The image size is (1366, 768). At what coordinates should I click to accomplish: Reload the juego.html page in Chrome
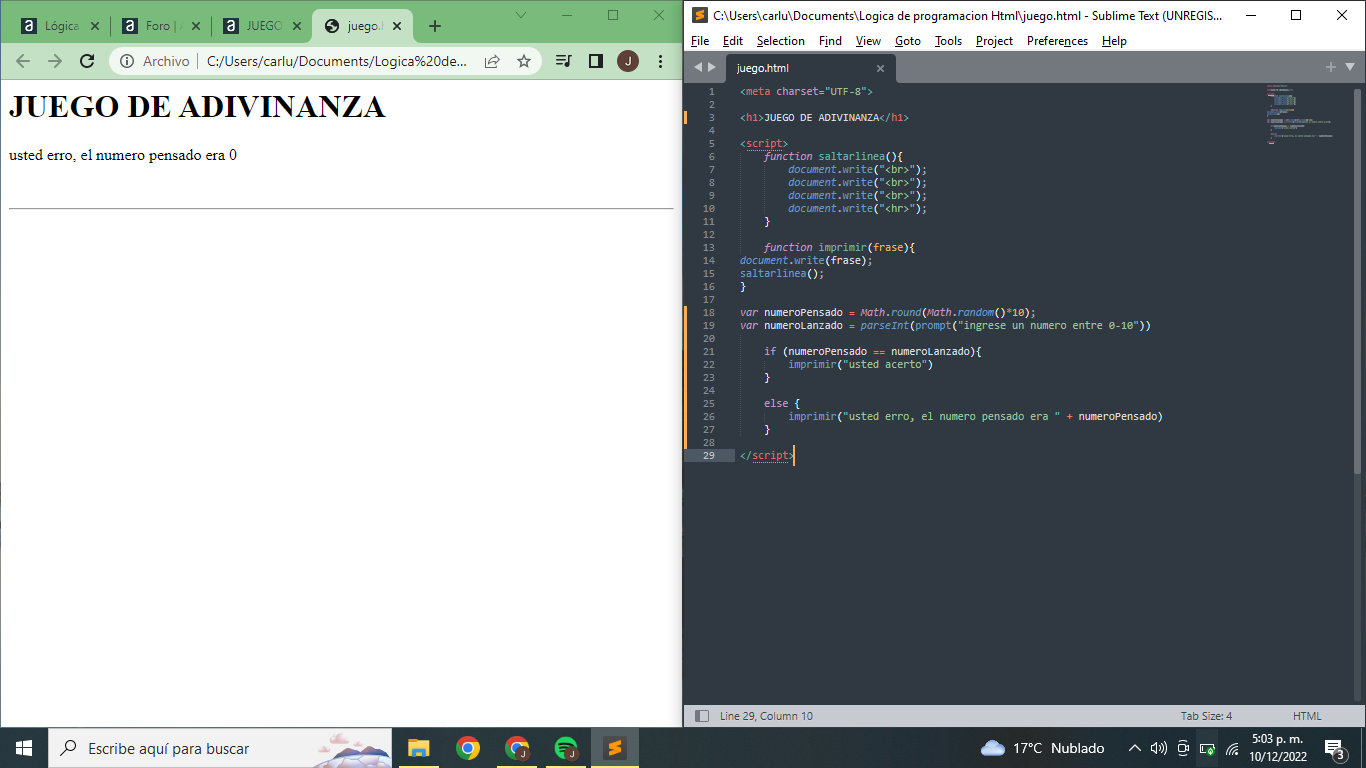click(x=87, y=61)
